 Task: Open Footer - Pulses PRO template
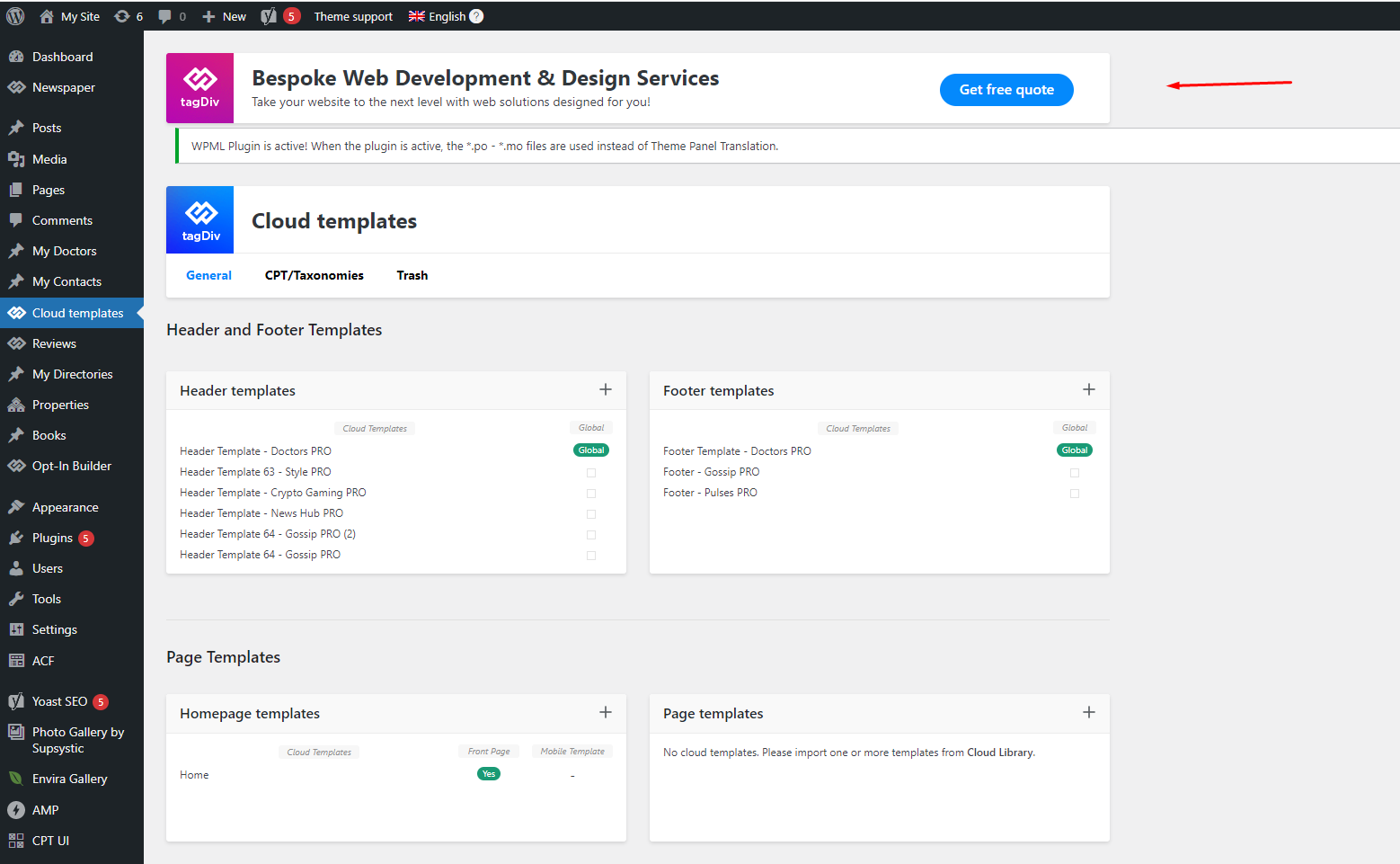(710, 493)
